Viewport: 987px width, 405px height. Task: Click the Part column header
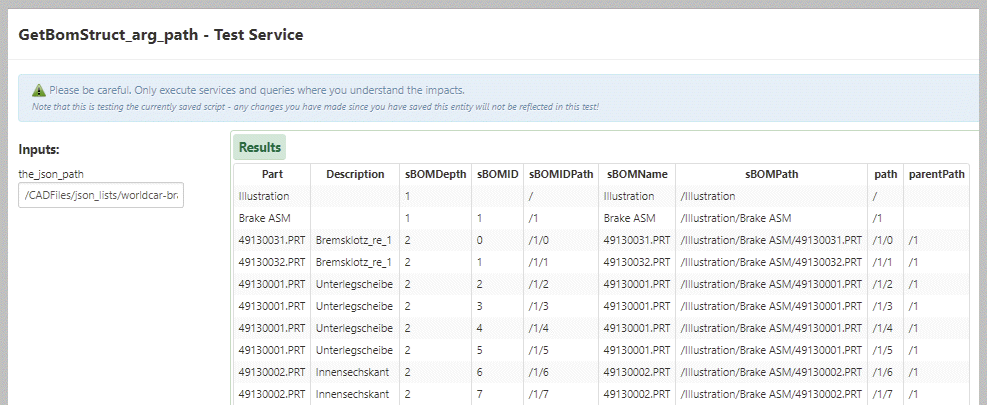click(x=272, y=174)
